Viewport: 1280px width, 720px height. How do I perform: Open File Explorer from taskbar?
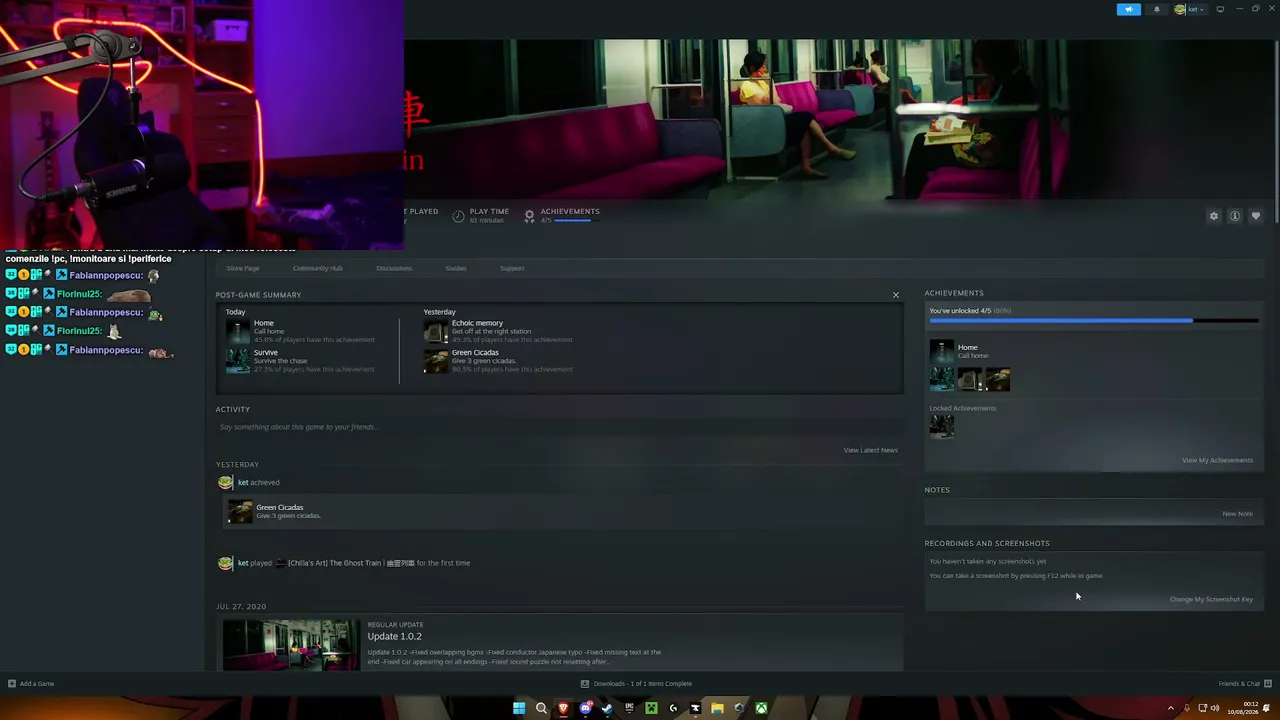pos(717,708)
